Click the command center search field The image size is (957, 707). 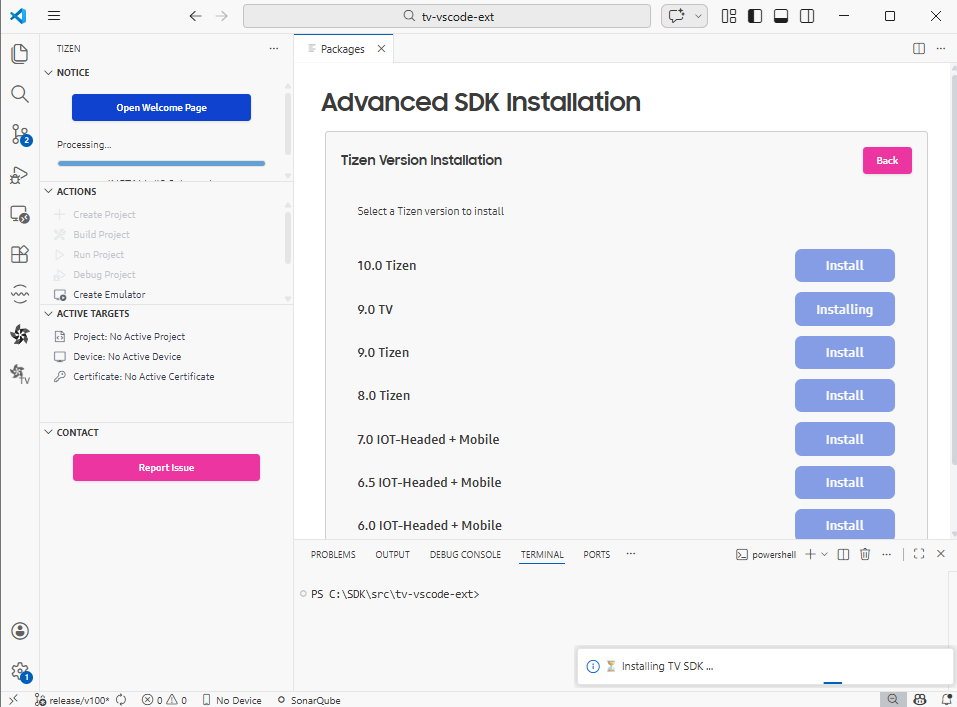tap(446, 16)
